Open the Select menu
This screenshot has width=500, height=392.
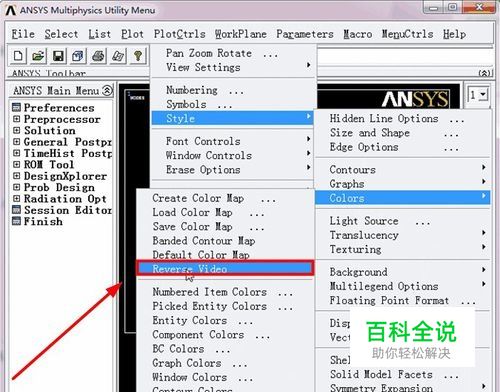[61, 34]
